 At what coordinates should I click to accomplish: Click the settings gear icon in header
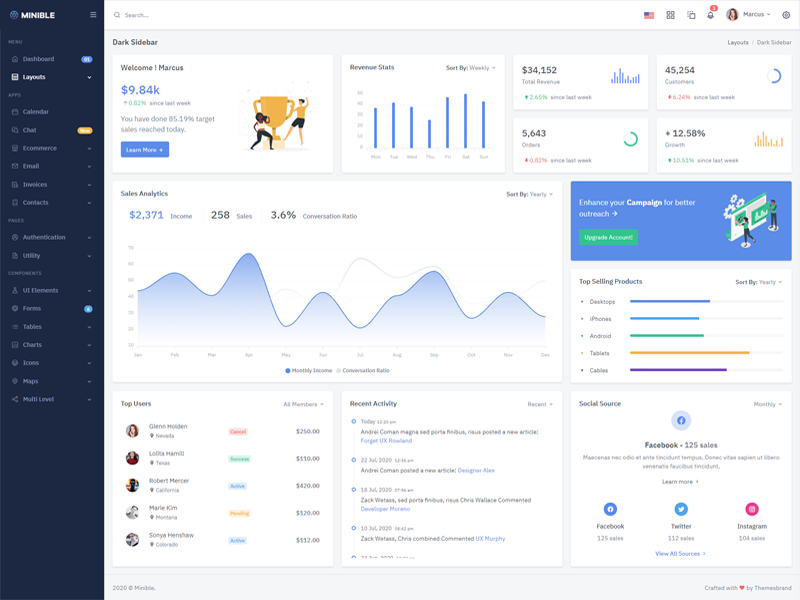point(786,15)
